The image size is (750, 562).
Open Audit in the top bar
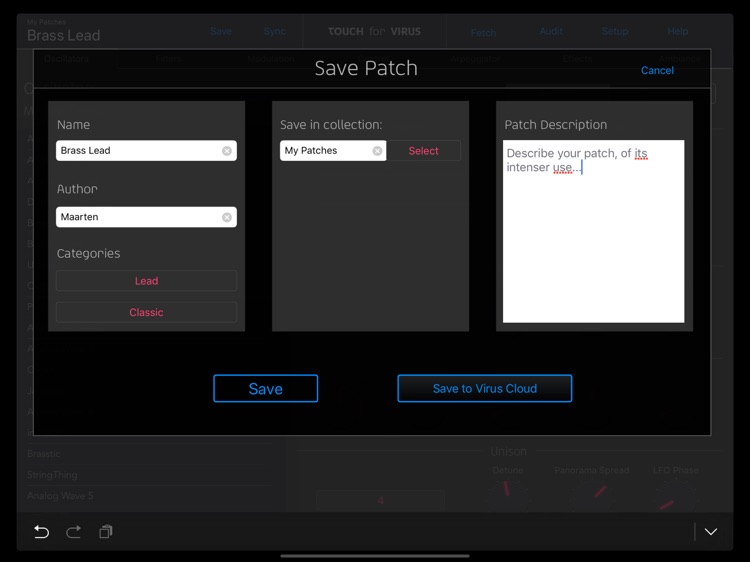(551, 31)
